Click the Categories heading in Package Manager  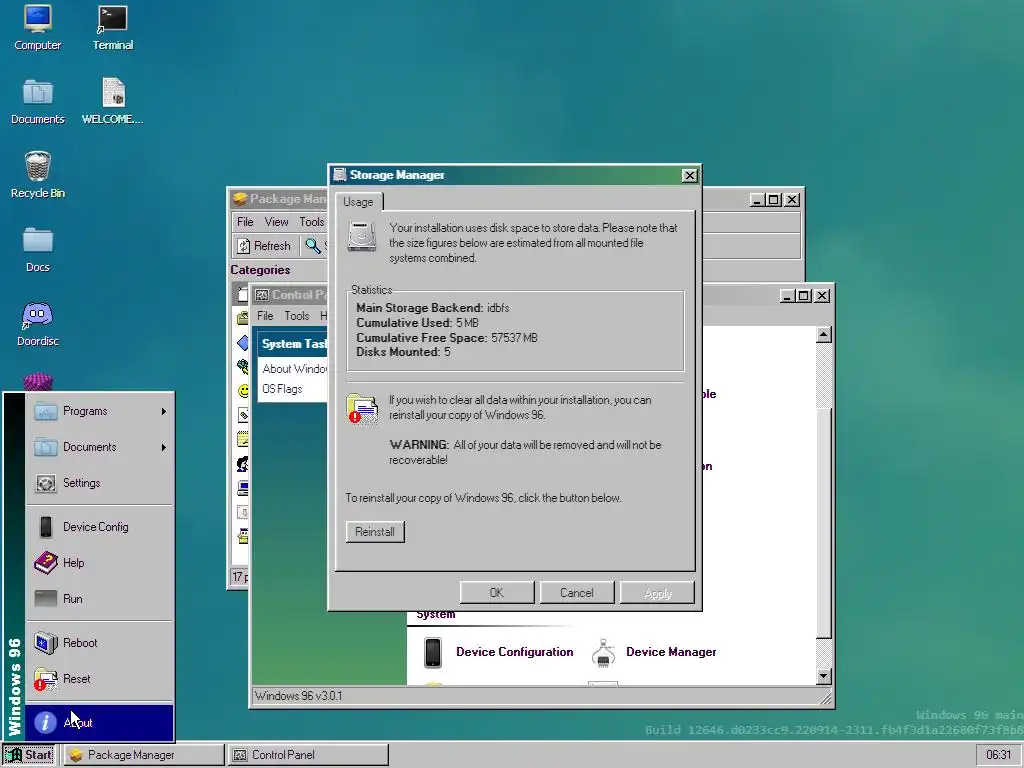(x=260, y=270)
